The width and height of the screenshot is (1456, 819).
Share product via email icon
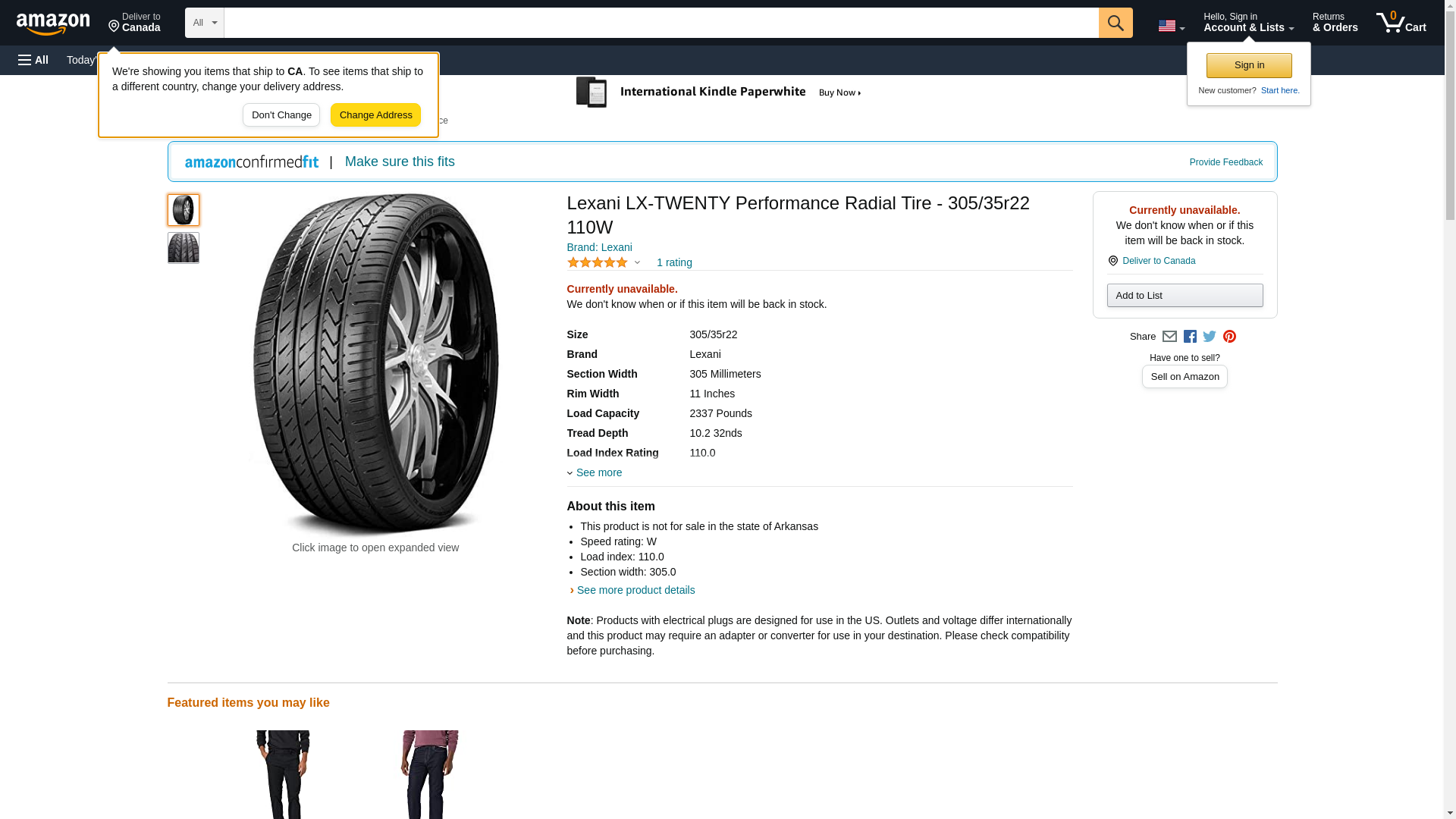pos(1169,337)
